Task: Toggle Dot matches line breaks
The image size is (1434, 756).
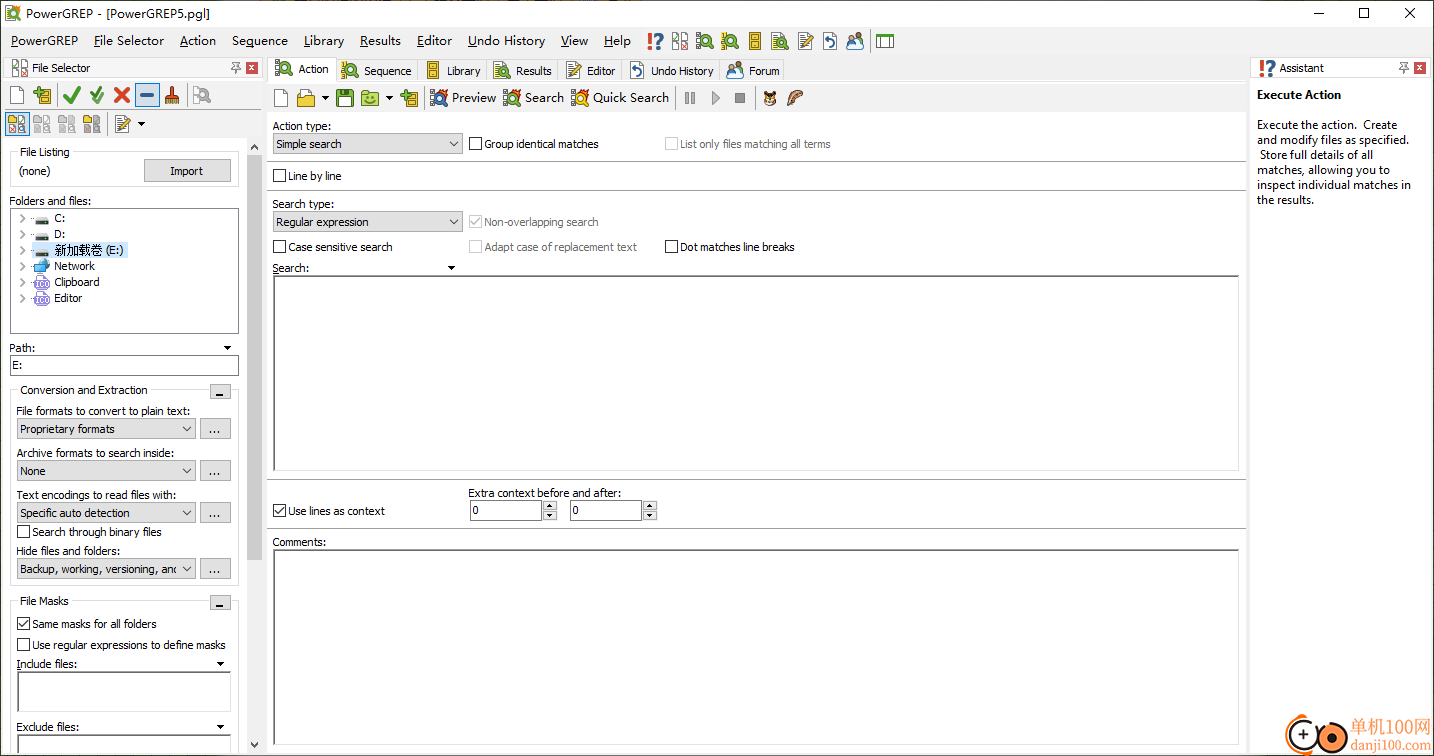Action: (730, 247)
